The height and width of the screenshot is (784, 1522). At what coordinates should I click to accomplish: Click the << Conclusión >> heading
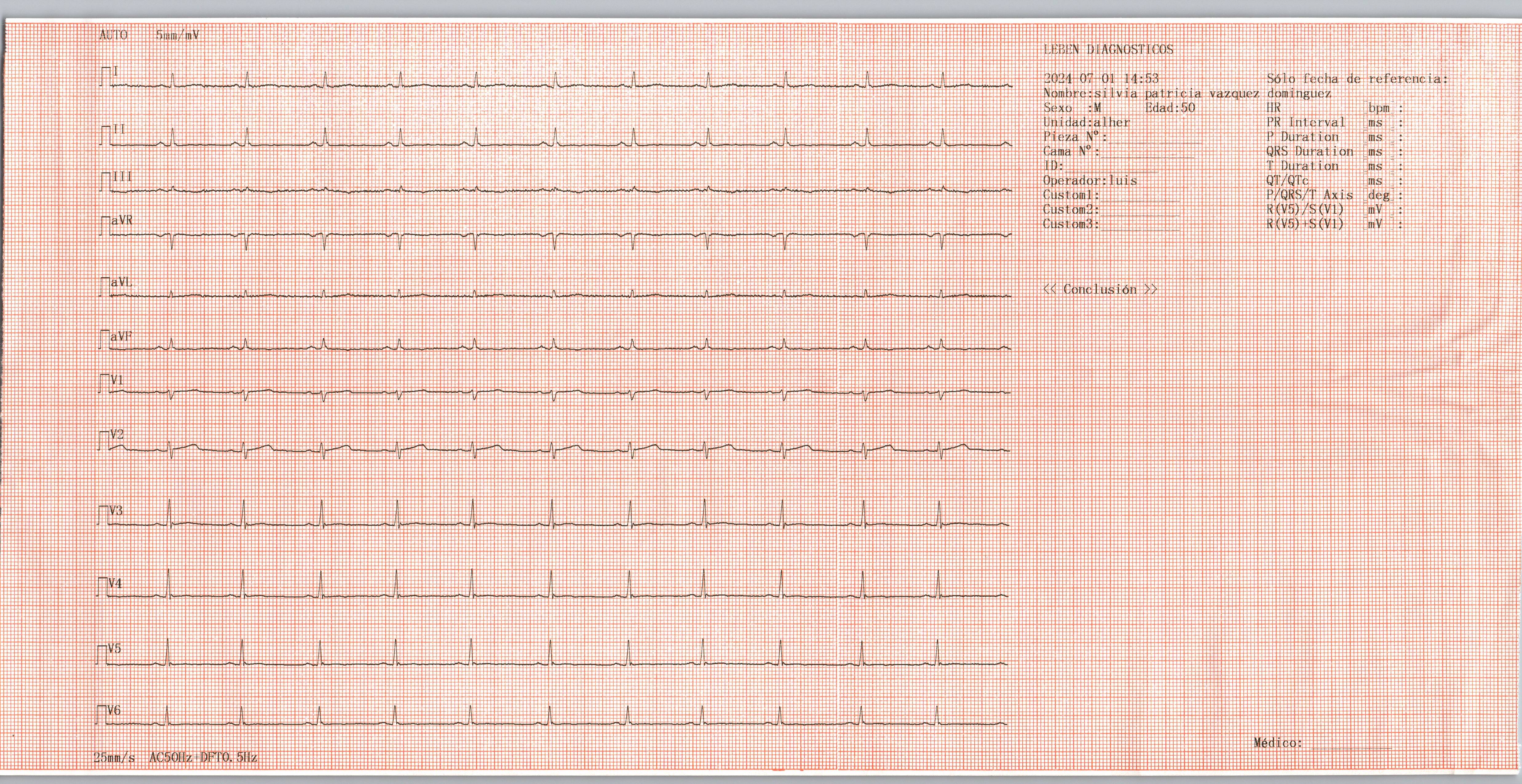(1100, 289)
